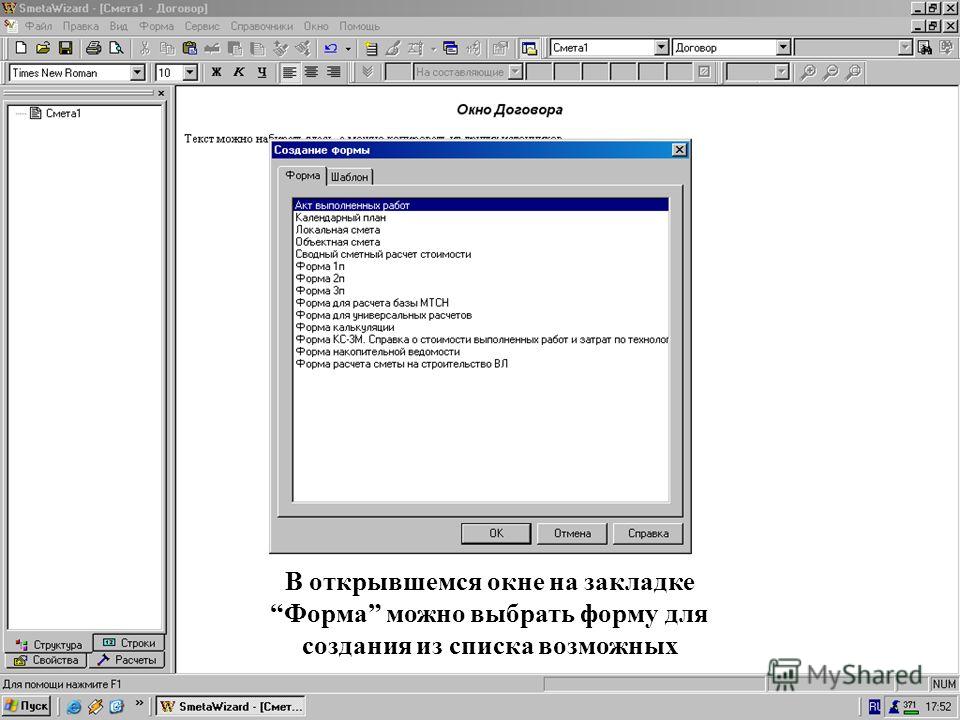Screen dimensions: 960x720
Task: Open the Справочники menu
Action: click(261, 26)
